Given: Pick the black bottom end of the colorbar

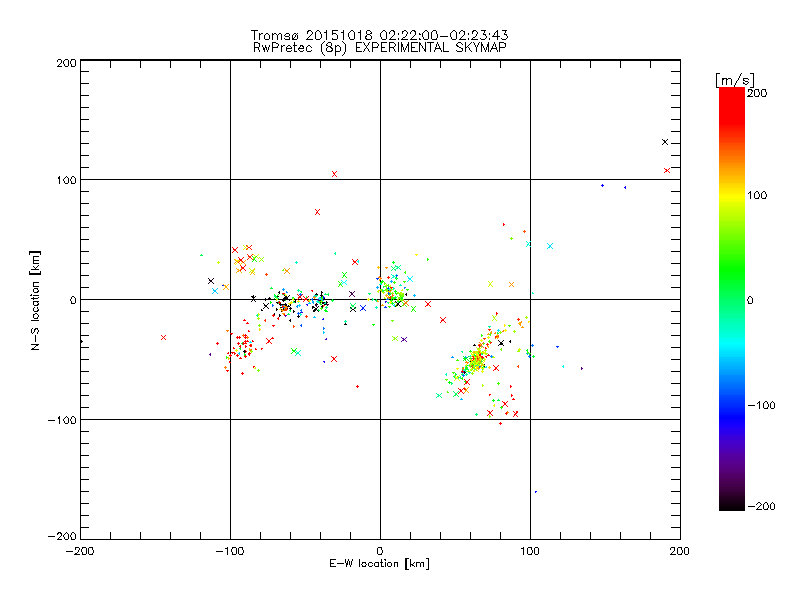Looking at the screenshot, I should pos(732,503).
